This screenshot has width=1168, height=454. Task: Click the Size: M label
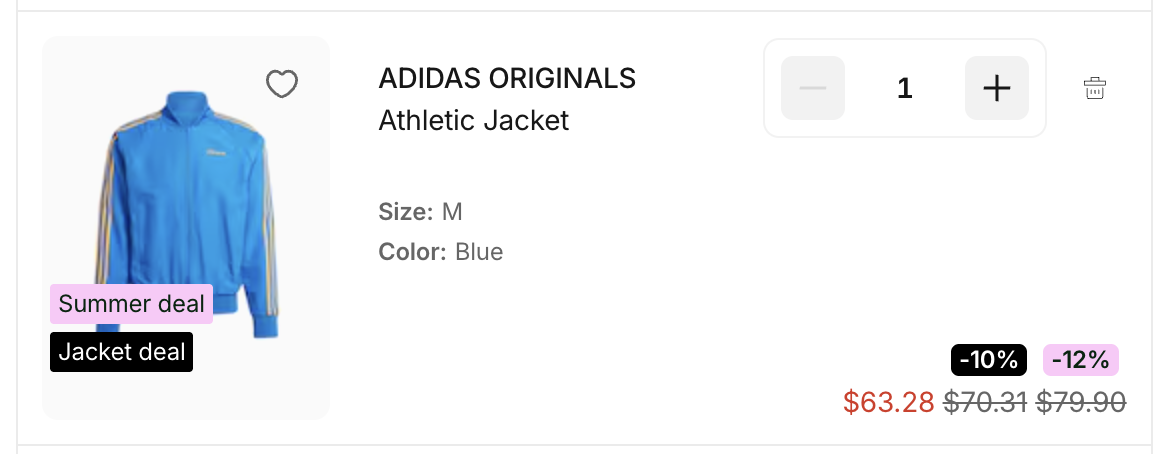point(420,212)
